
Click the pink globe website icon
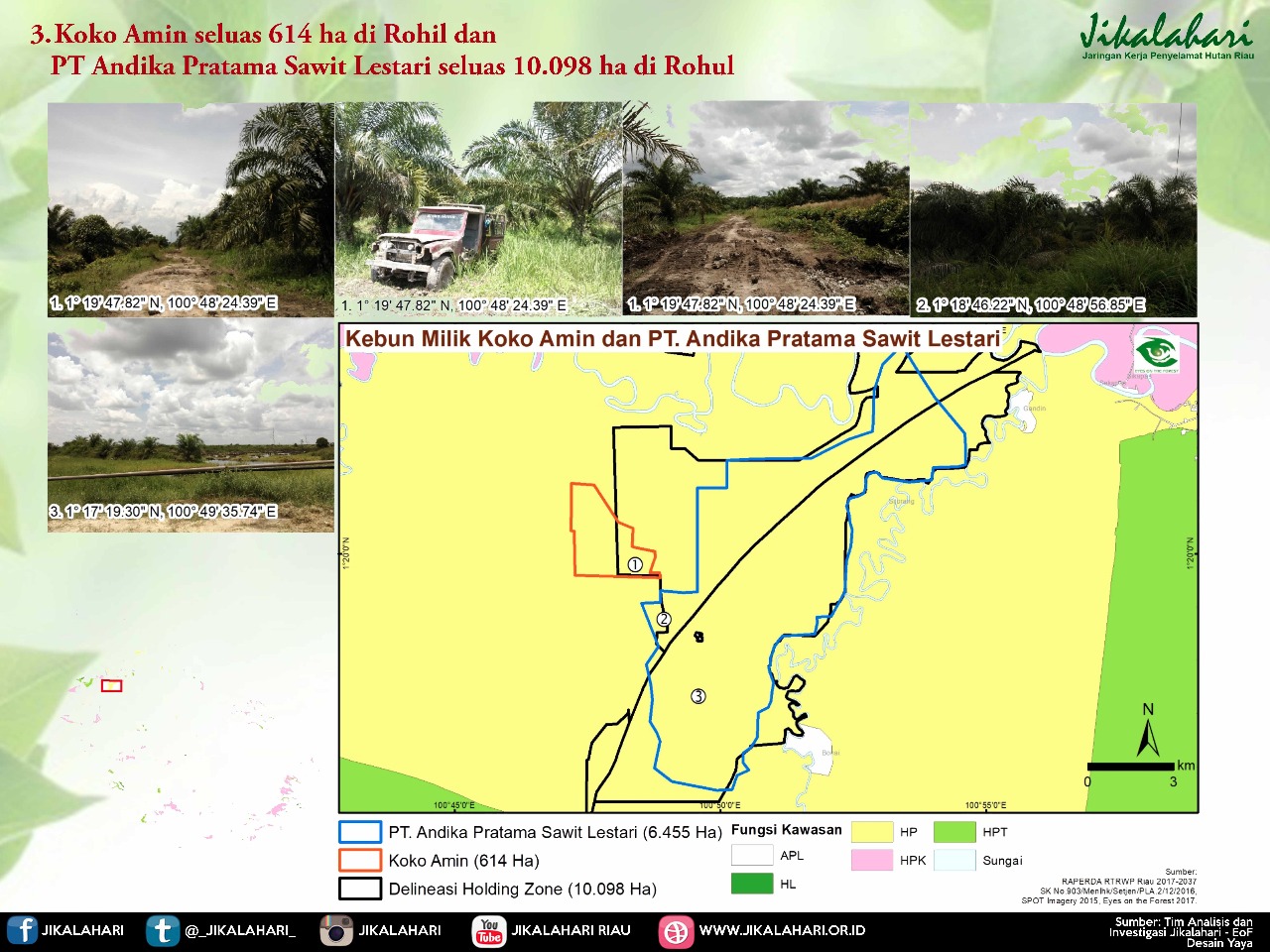coord(676,931)
